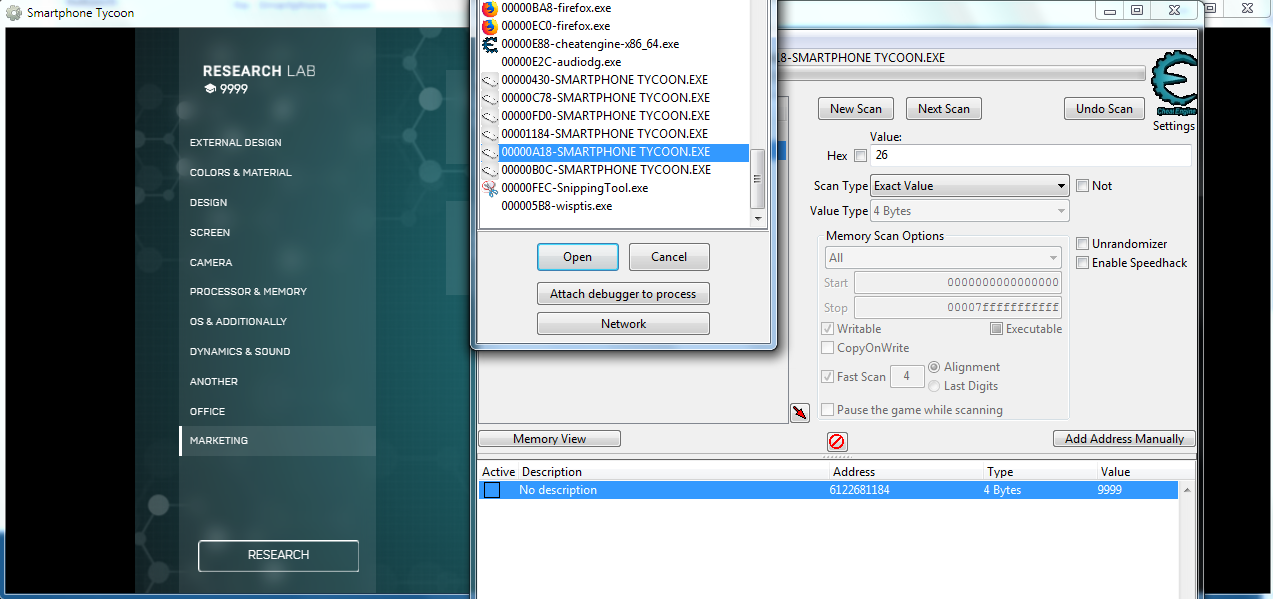The height and width of the screenshot is (599, 1273).
Task: Click the red arrow add selected addresses icon
Action: point(799,413)
